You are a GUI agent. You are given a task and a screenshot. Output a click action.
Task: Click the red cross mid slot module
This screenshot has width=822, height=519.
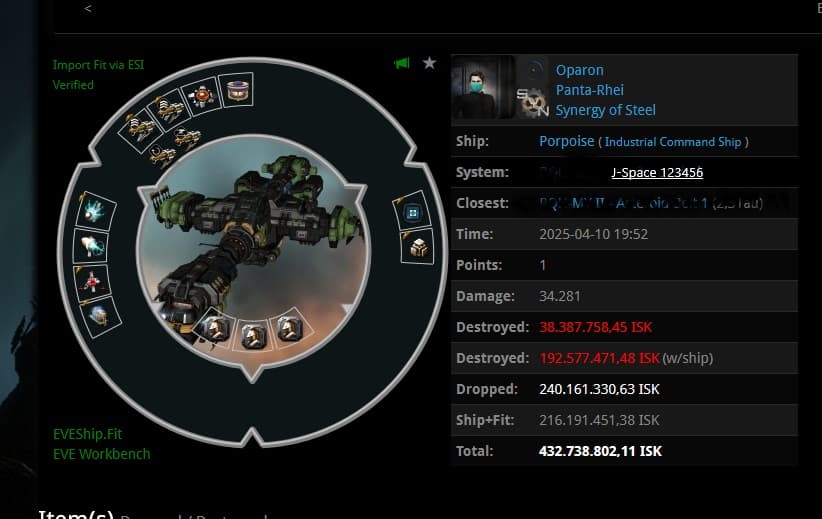click(92, 281)
